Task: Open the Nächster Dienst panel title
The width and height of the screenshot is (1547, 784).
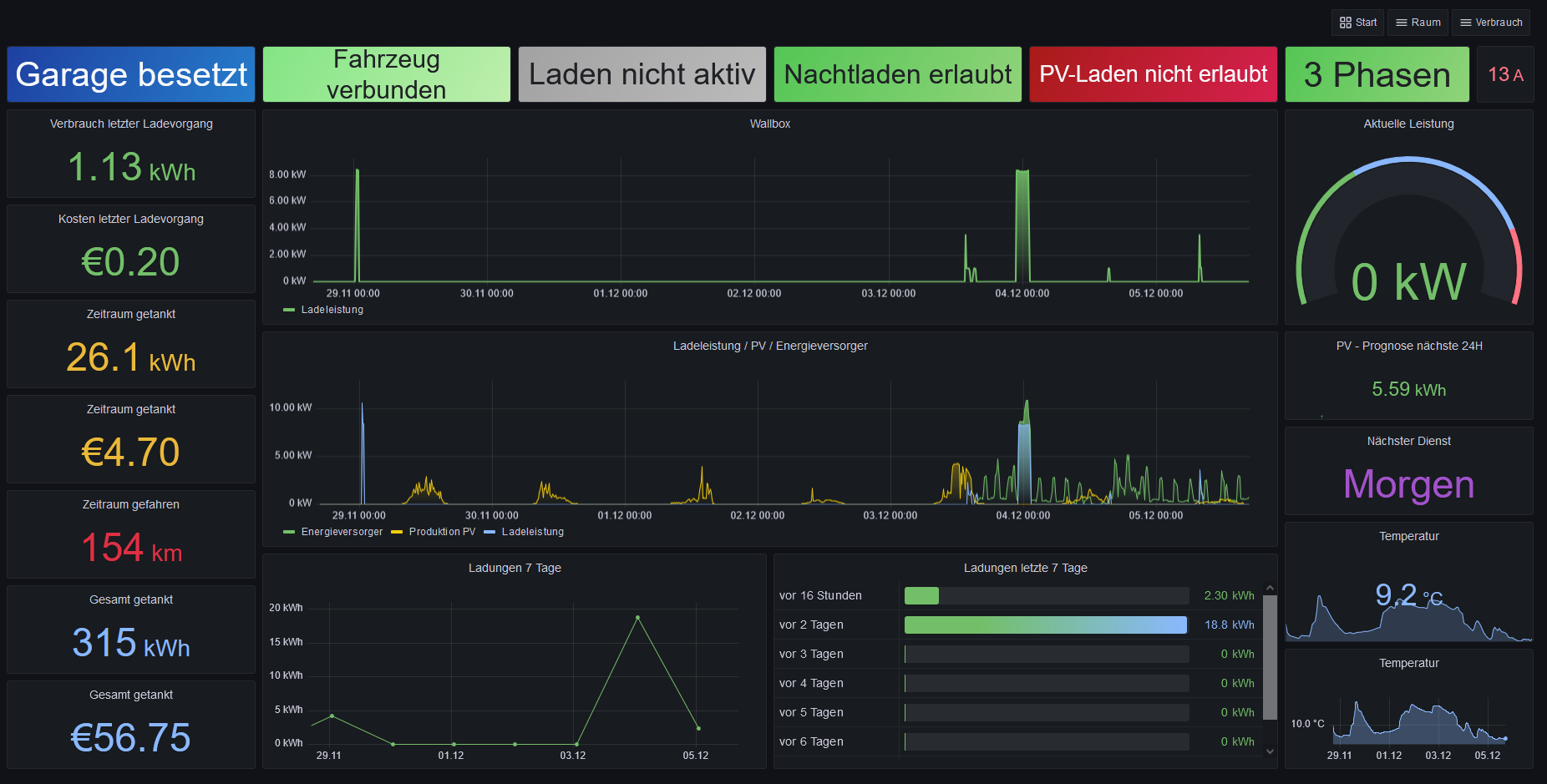Action: 1409,441
